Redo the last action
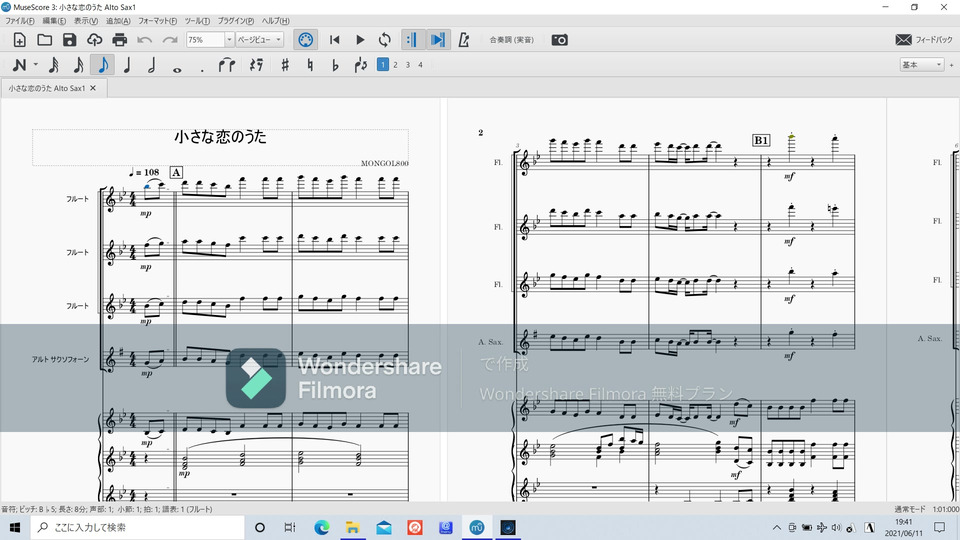 (170, 40)
